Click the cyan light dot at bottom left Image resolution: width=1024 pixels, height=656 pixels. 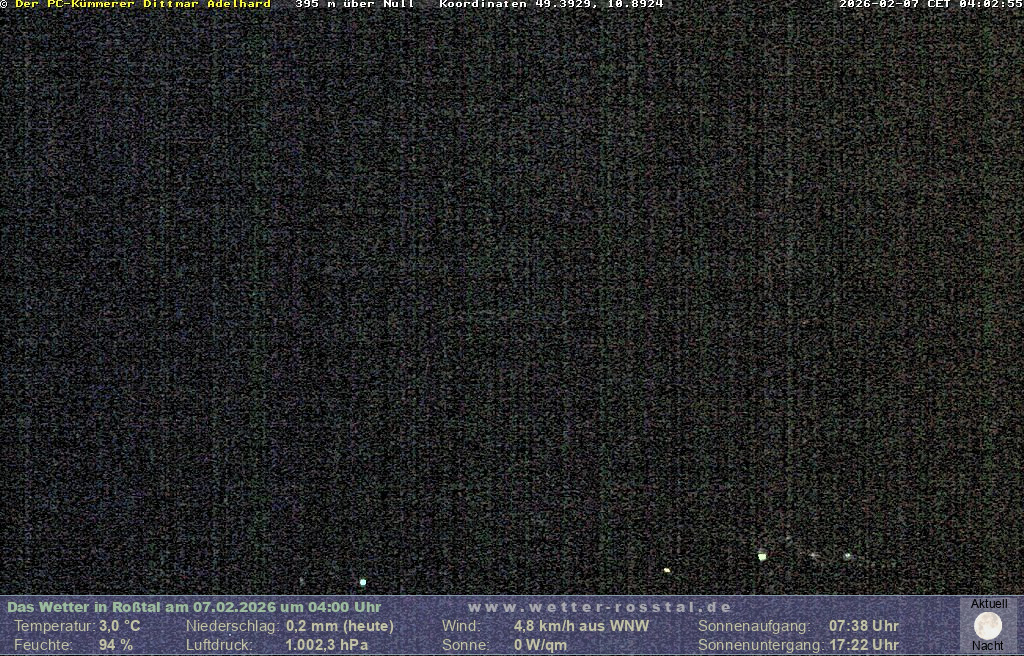(363, 582)
